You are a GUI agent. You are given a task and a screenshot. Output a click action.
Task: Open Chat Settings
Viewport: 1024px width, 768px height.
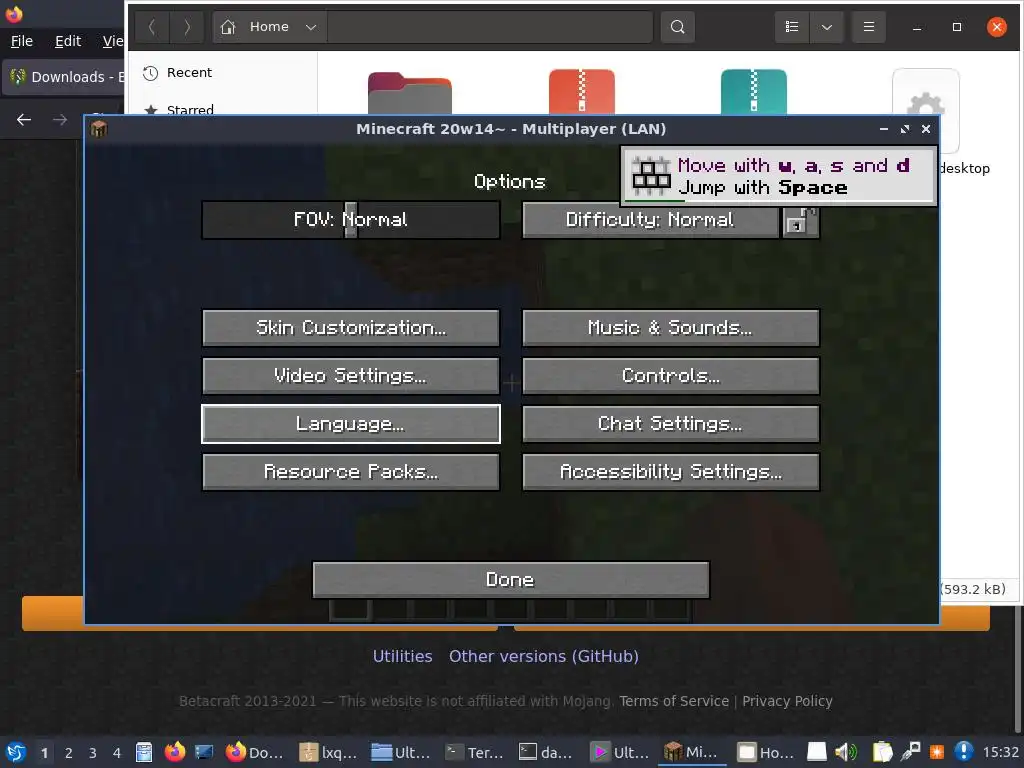coord(671,424)
